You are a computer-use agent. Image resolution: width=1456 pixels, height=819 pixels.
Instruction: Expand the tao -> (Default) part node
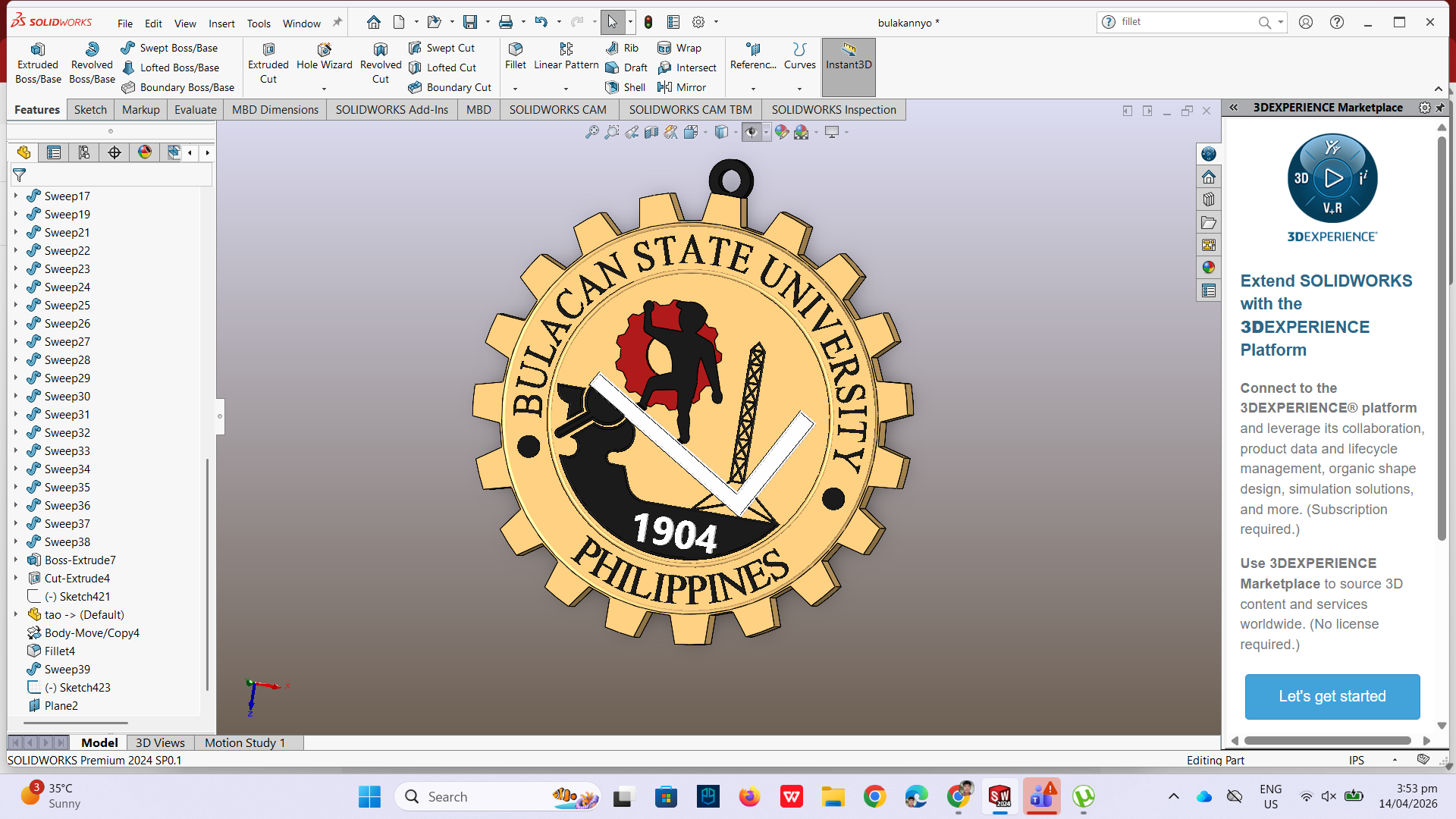tap(15, 614)
